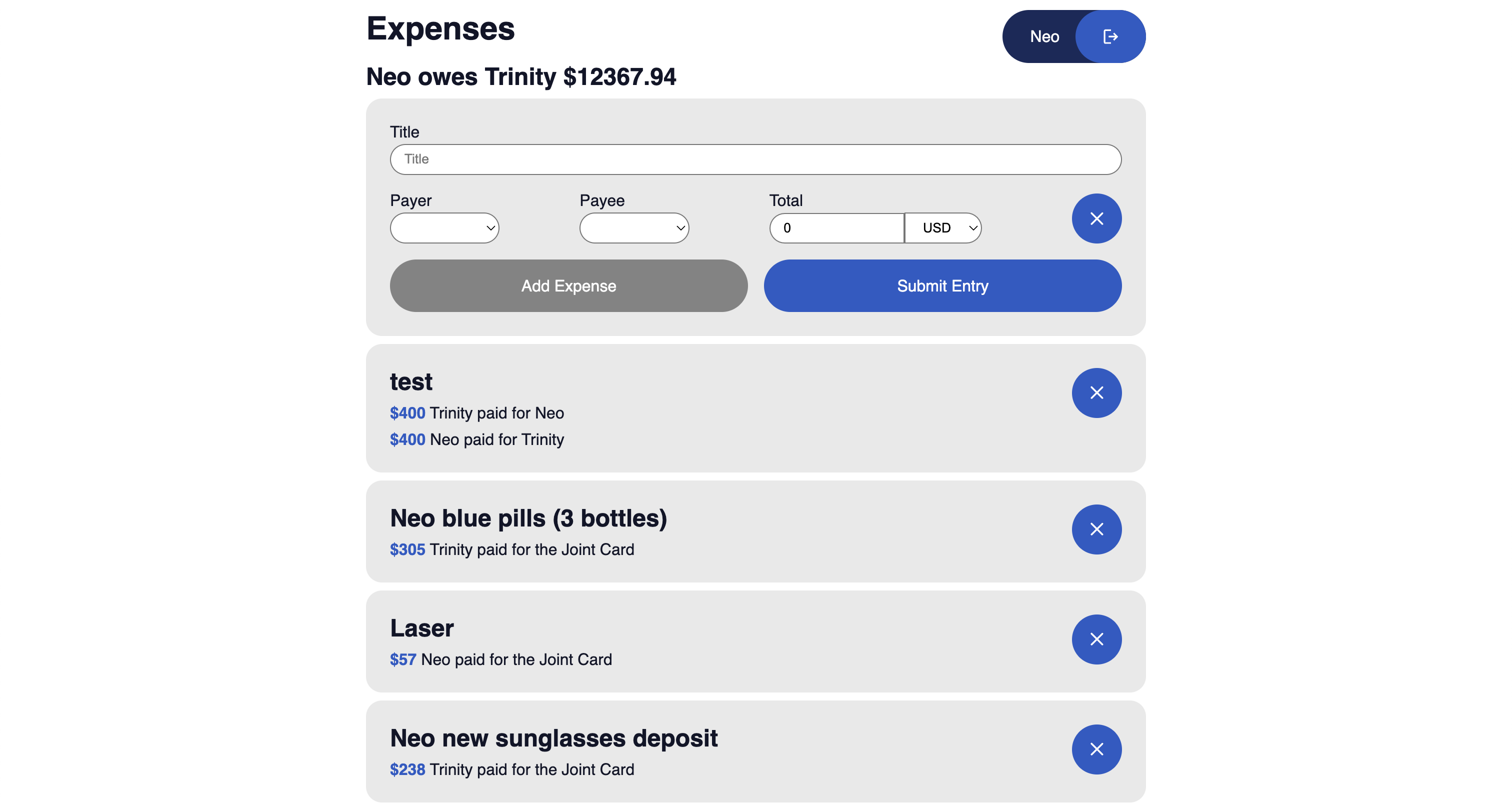Viewport: 1512px width, 808px height.
Task: Activate the blue side of the user switch
Action: tap(1109, 36)
